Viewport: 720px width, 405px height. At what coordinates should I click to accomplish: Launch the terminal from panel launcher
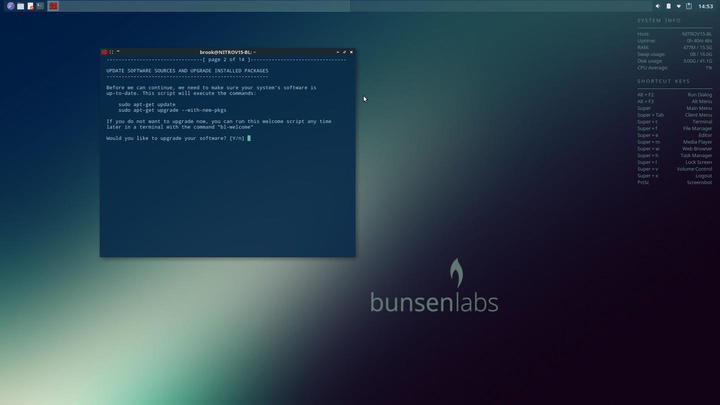point(40,6)
